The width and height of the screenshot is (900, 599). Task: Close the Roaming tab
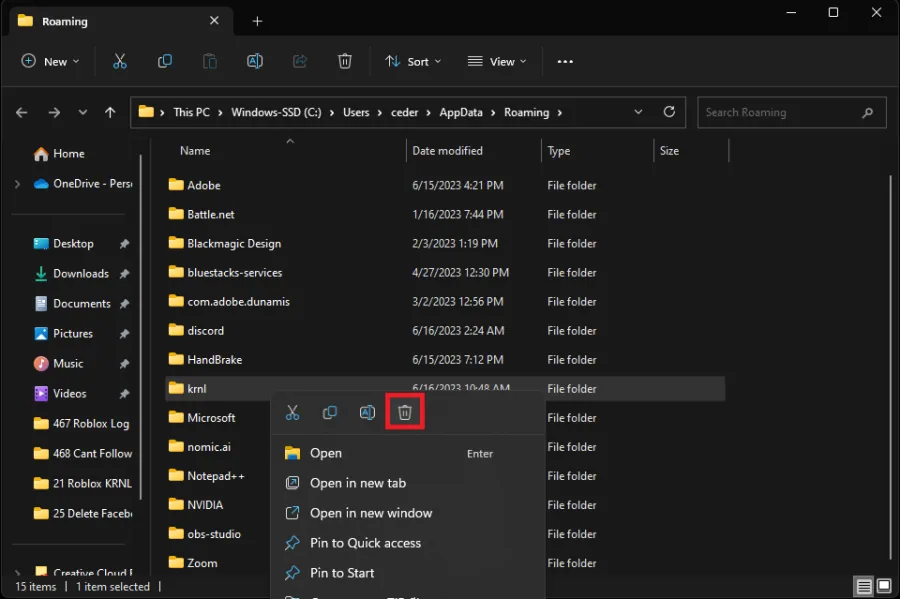click(x=214, y=21)
